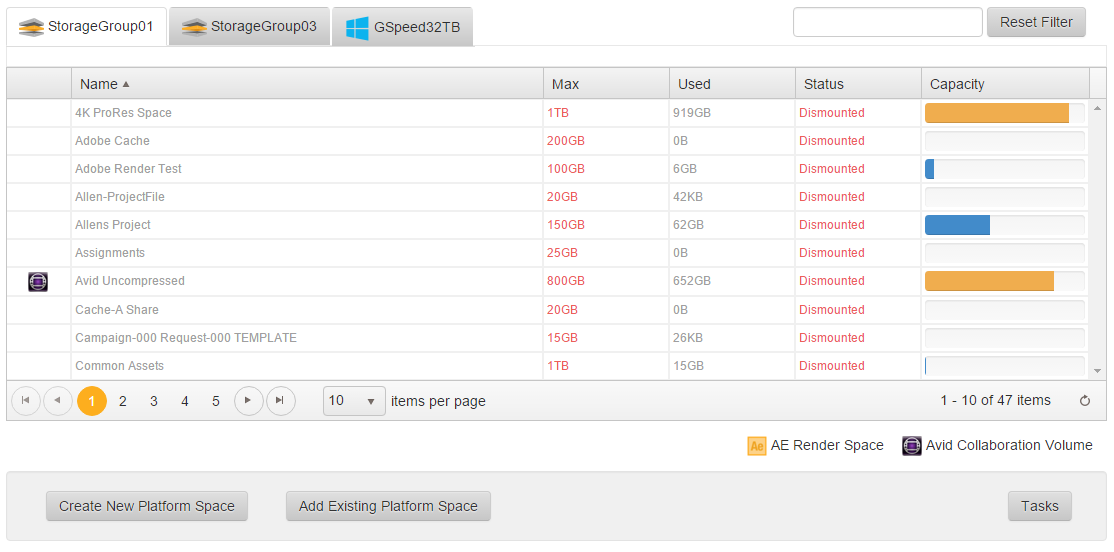1114x552 pixels.
Task: Go to page 3
Action: coord(153,401)
